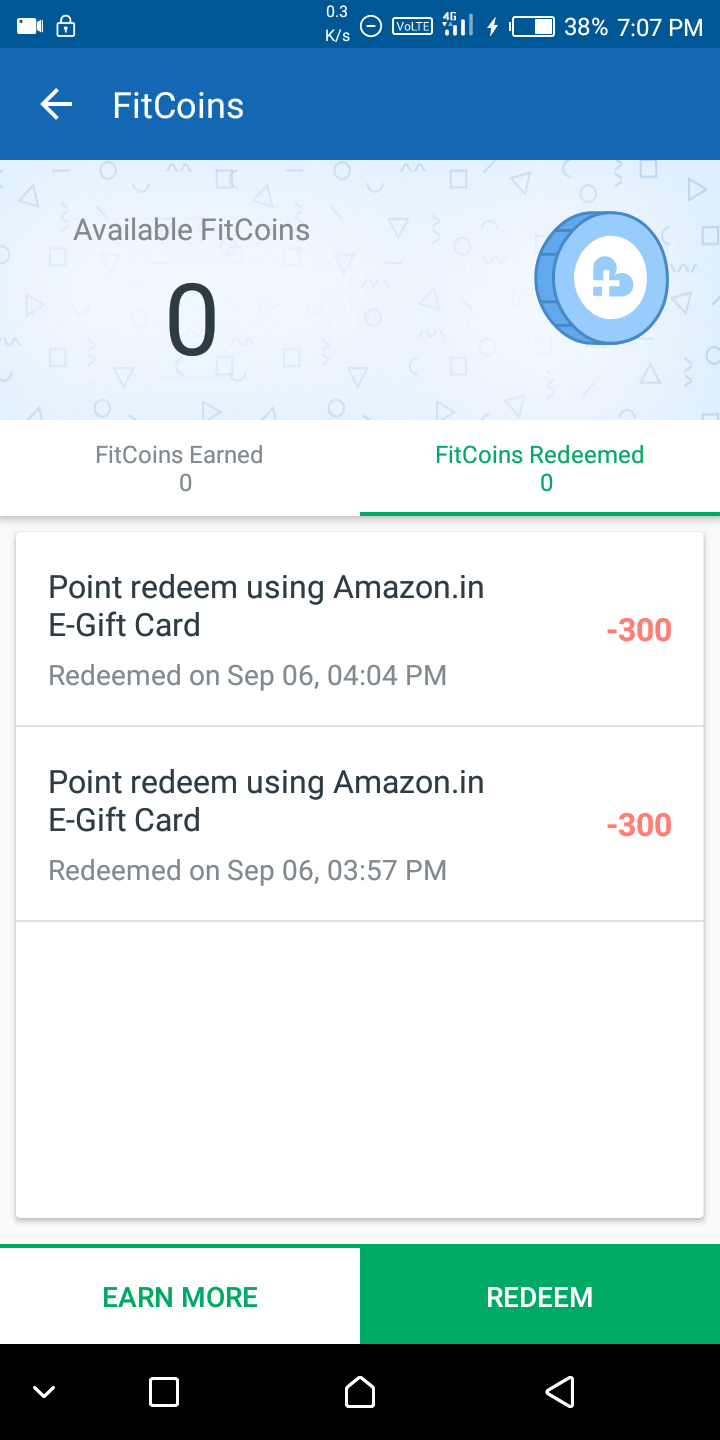Tap the signal strength bars icon
Viewport: 720px width, 1440px height.
pos(457,25)
